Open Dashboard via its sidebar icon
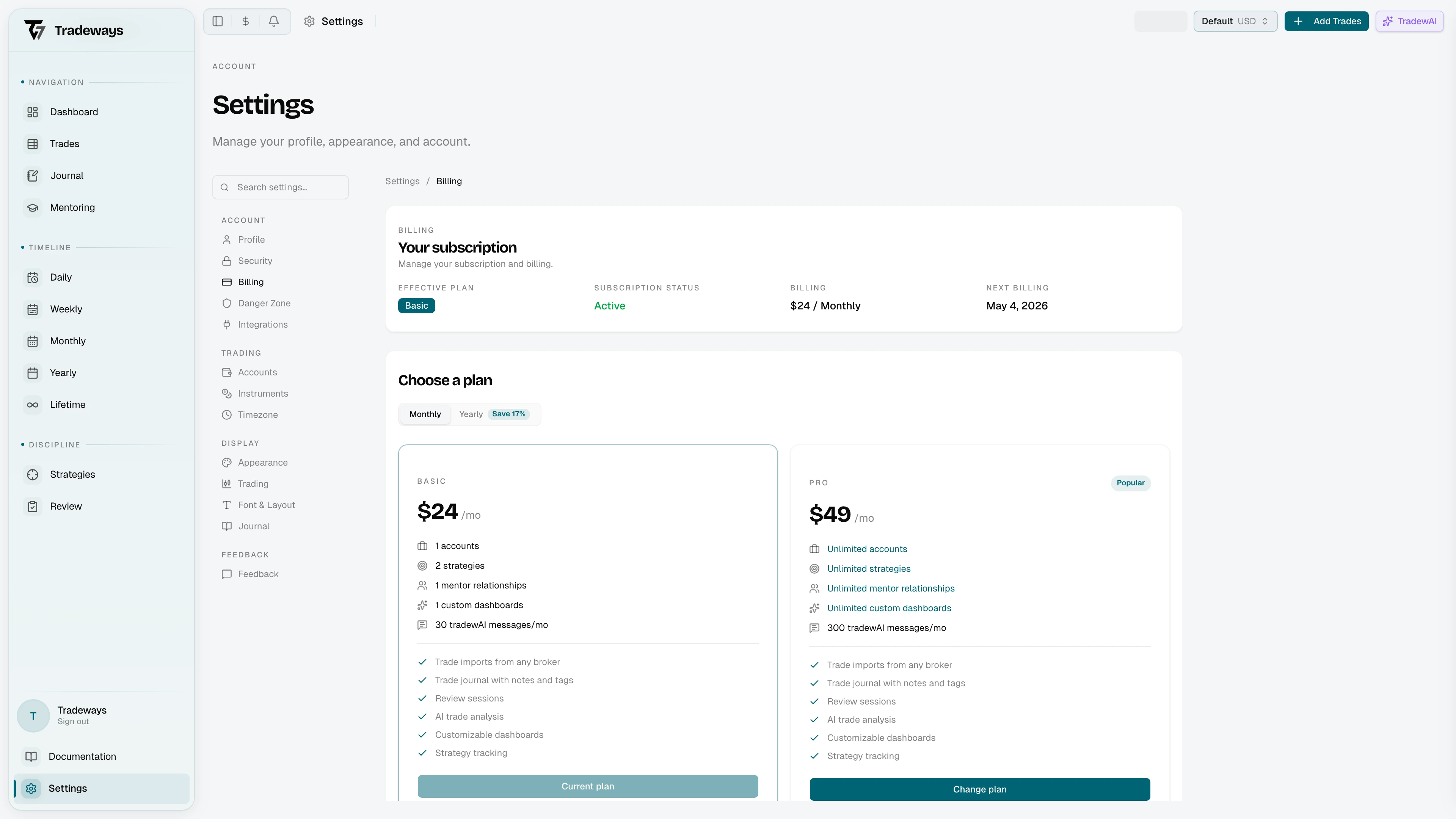The image size is (1456, 819). pyautogui.click(x=32, y=112)
